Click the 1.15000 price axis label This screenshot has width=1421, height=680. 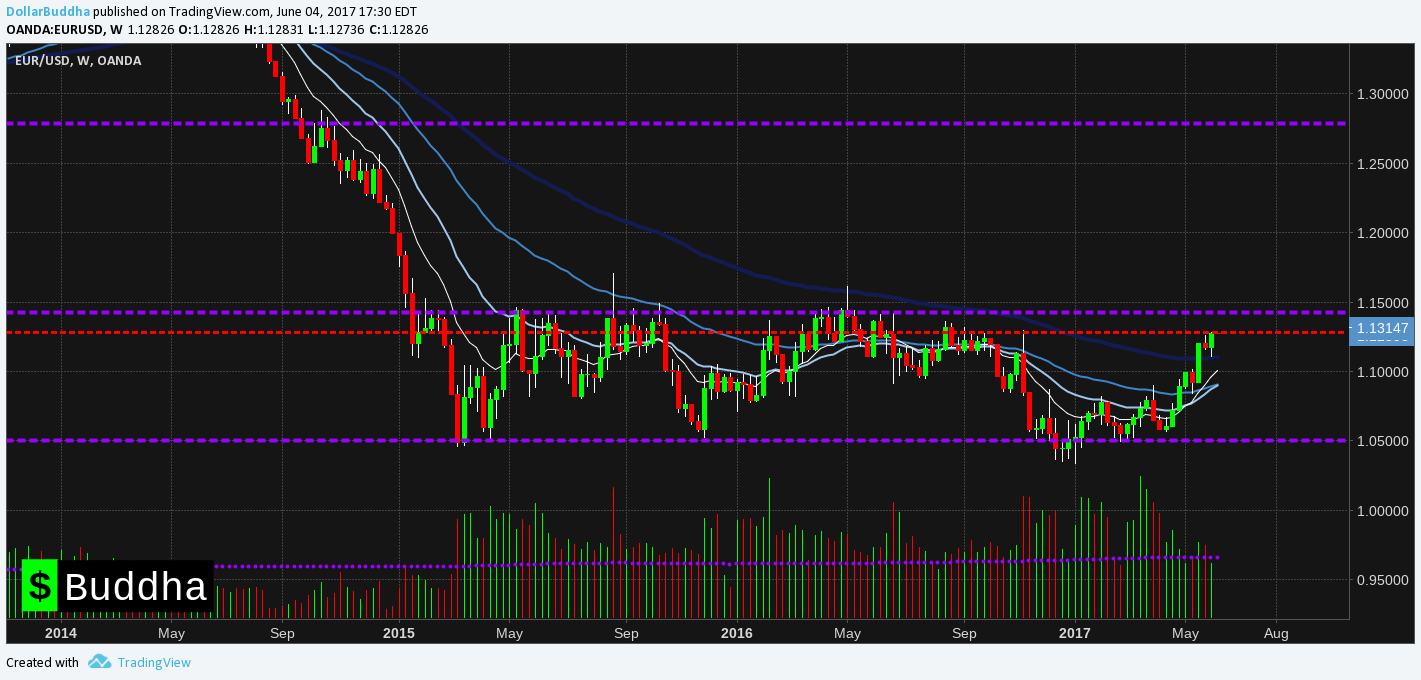(x=1381, y=302)
